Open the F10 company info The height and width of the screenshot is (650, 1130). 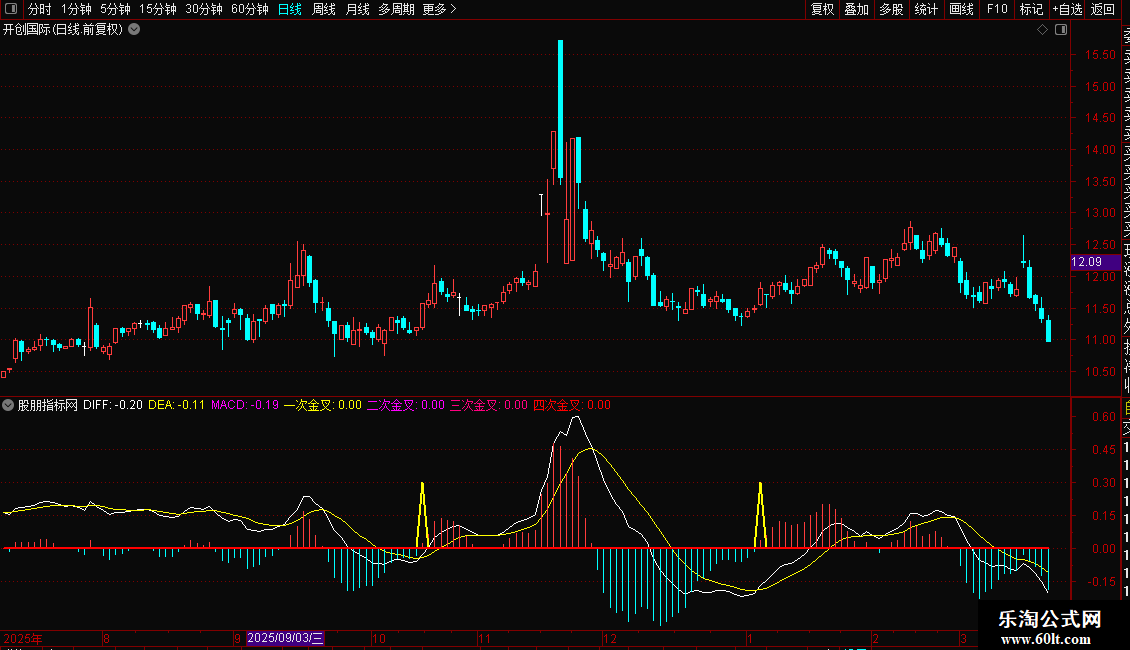pos(997,9)
